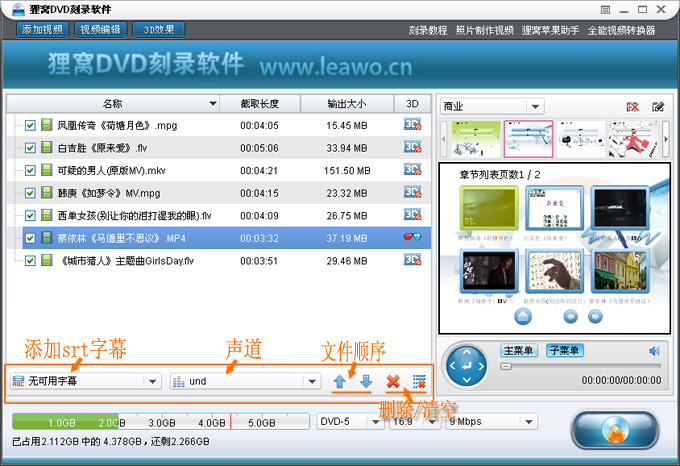Click the 3D icon for 西单女孩 row
The image size is (680, 466).
click(x=412, y=215)
